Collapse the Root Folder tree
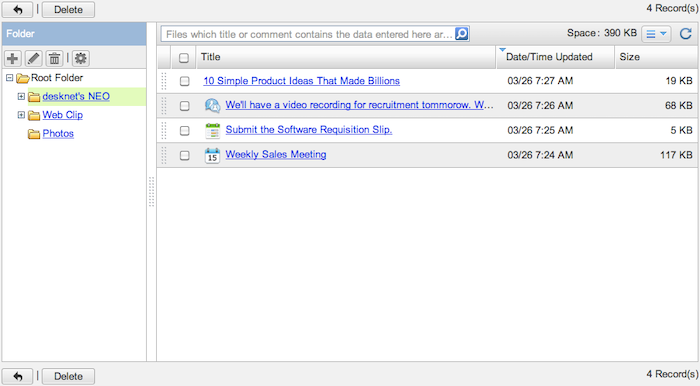 [9, 78]
